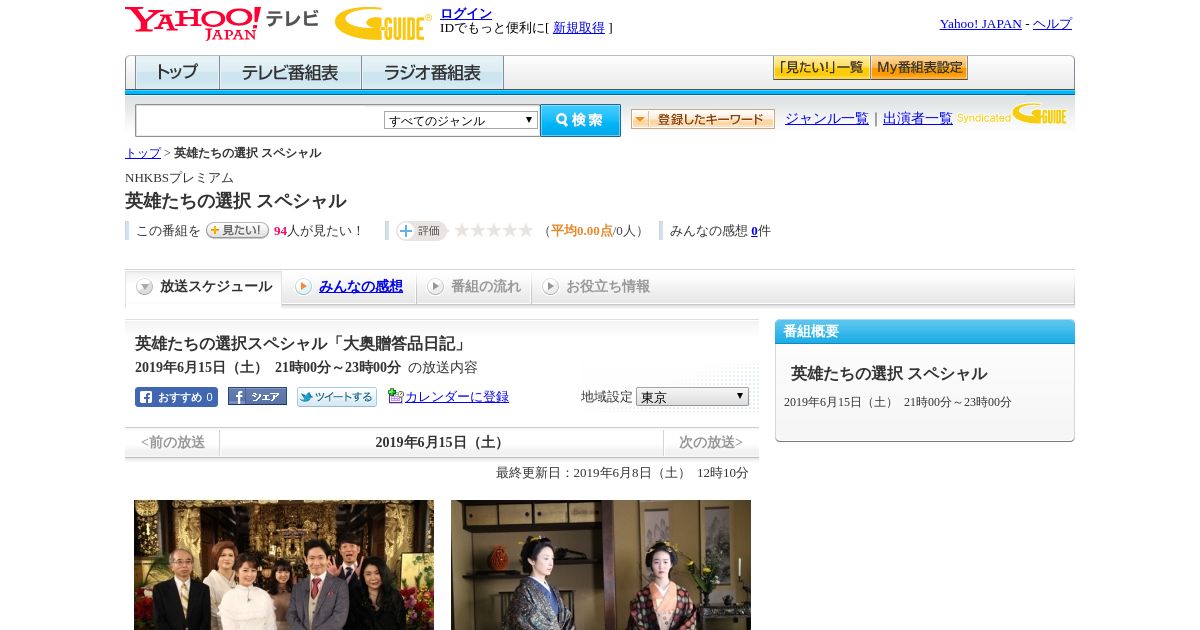Go to トップ navigation tab

177,73
